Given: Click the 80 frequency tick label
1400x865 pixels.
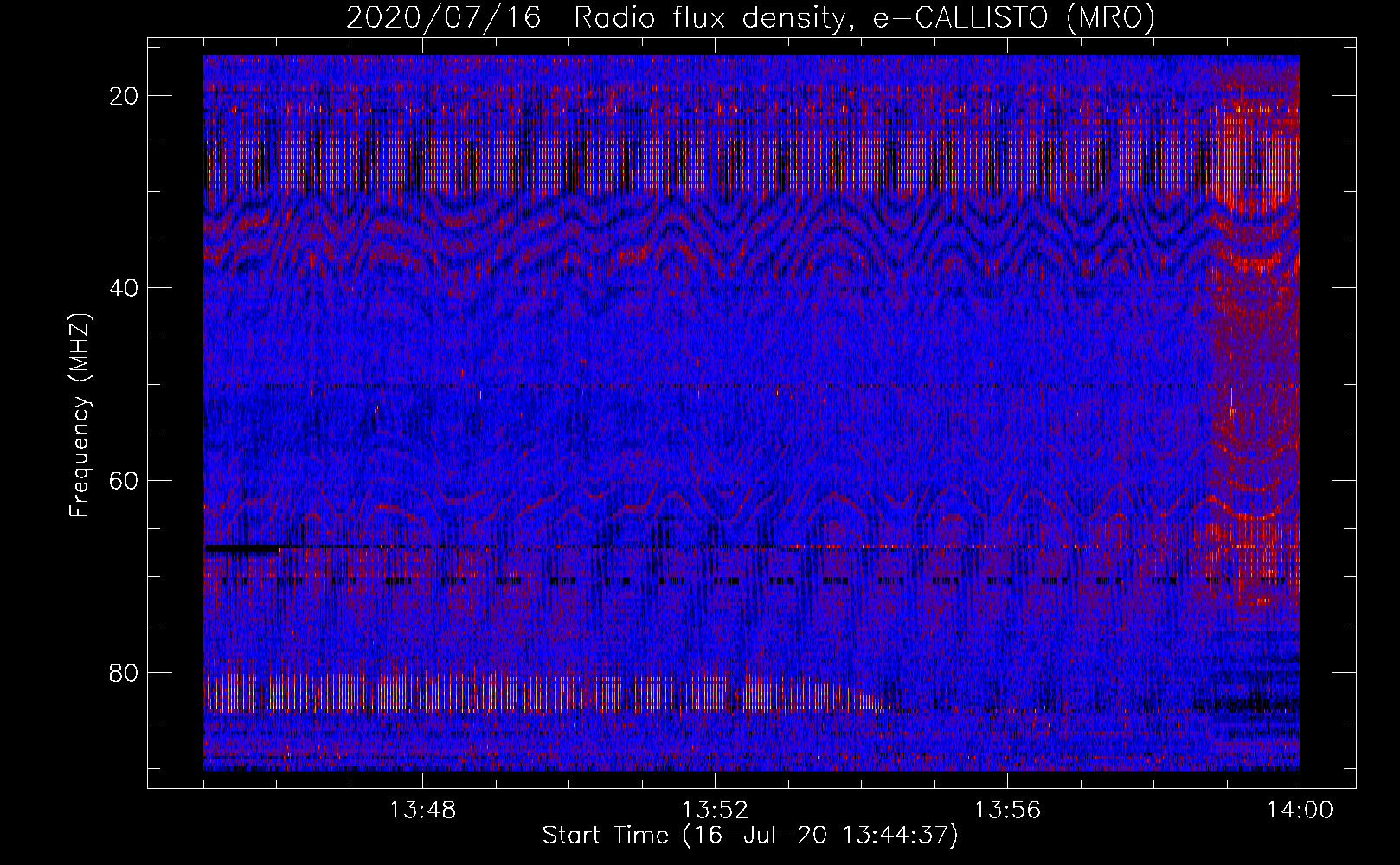Looking at the screenshot, I should (x=125, y=672).
